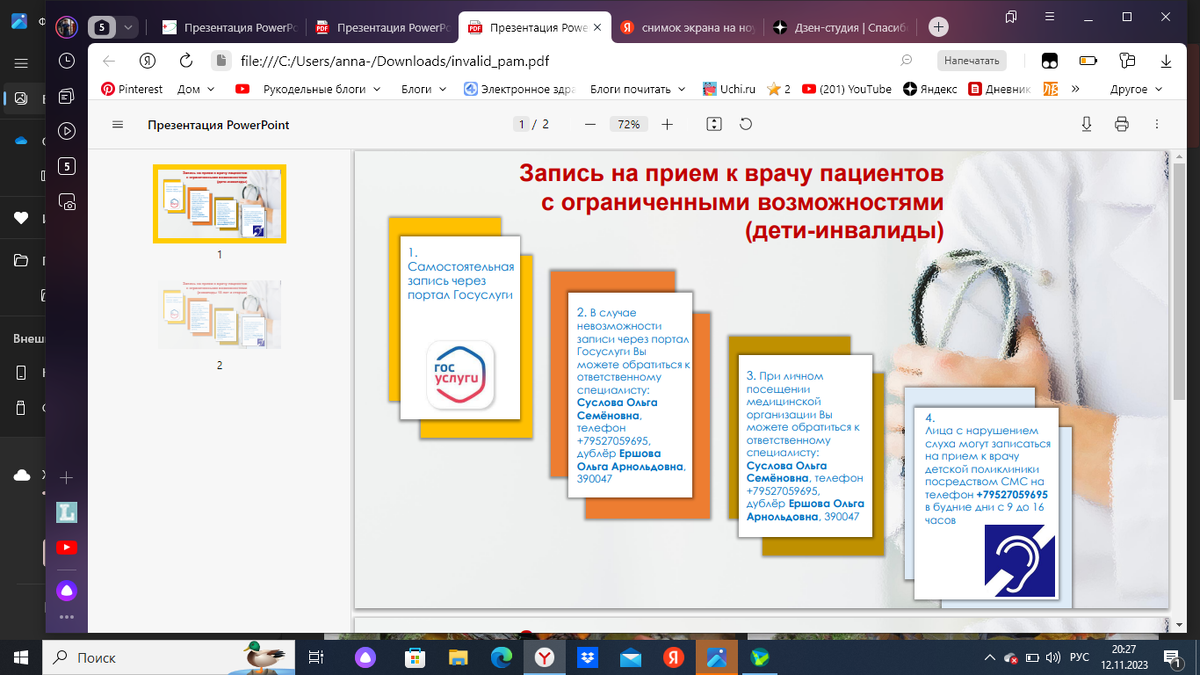Image resolution: width=1200 pixels, height=675 pixels.
Task: Open the Дневник bookmark
Action: click(x=997, y=89)
